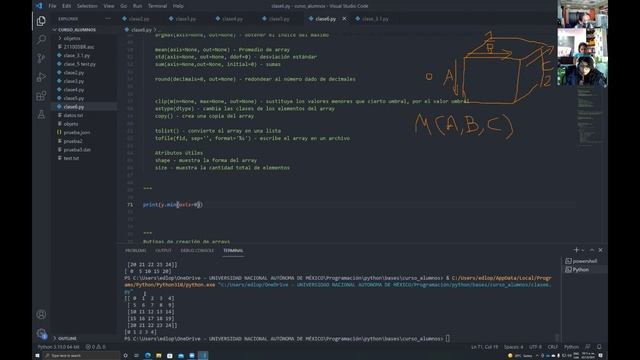Open the View menu
Image resolution: width=640 pixels, height=360 pixels.
click(x=109, y=6)
